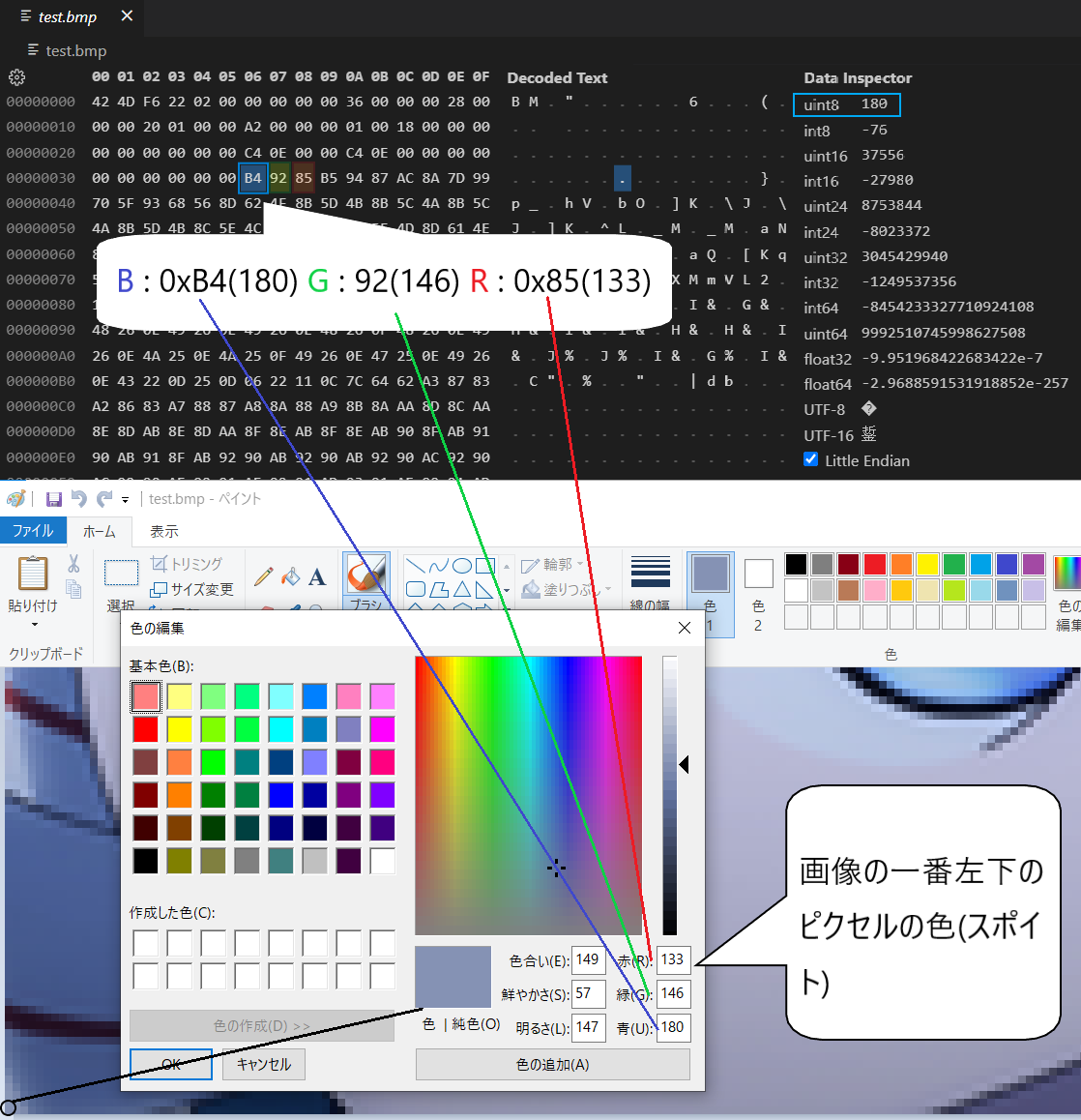Screen dimensions: 1081x1120
Task: Click the 赤(R) value input field
Action: (x=673, y=959)
